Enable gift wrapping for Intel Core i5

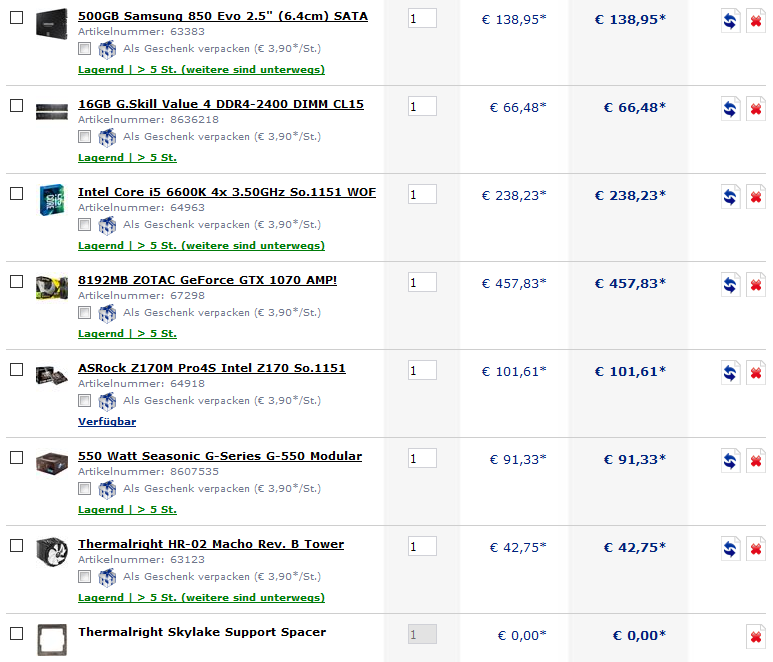point(85,225)
